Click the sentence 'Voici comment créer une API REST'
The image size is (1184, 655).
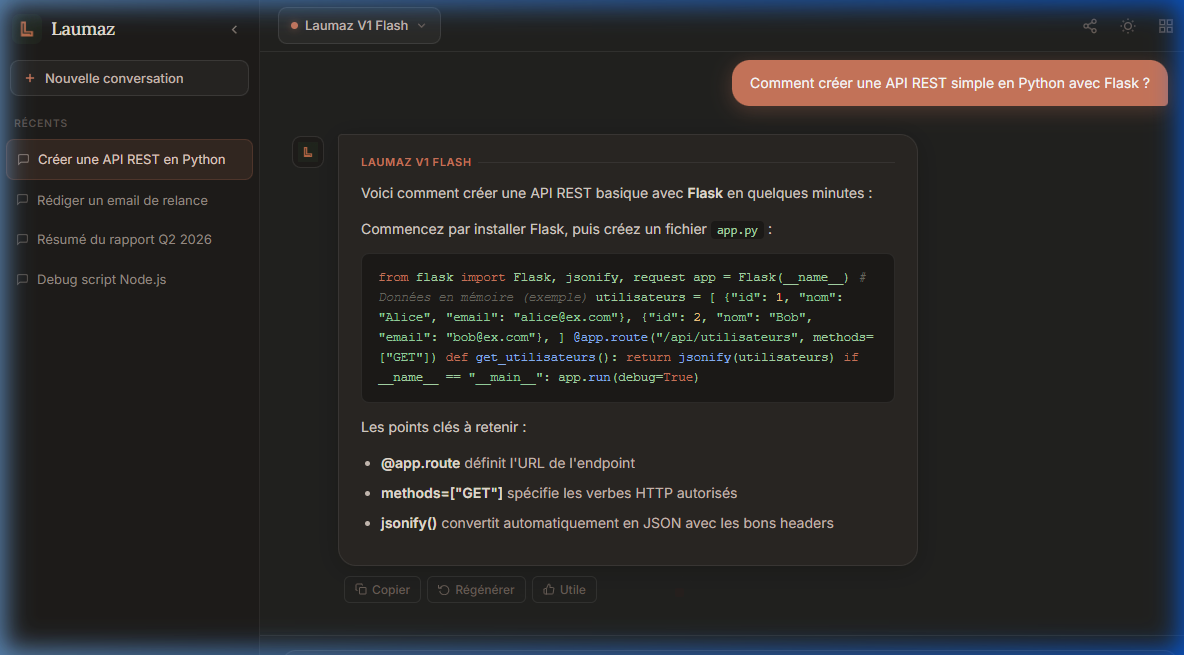pos(616,193)
